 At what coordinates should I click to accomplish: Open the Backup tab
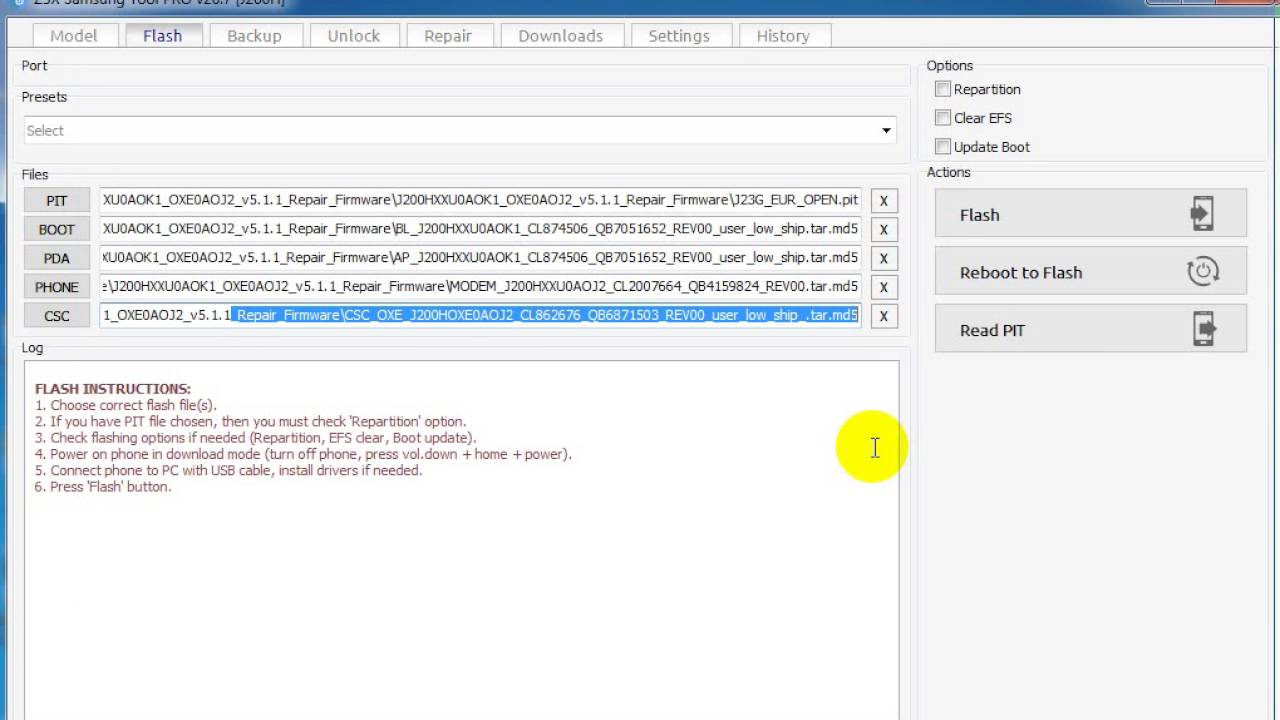pos(254,35)
